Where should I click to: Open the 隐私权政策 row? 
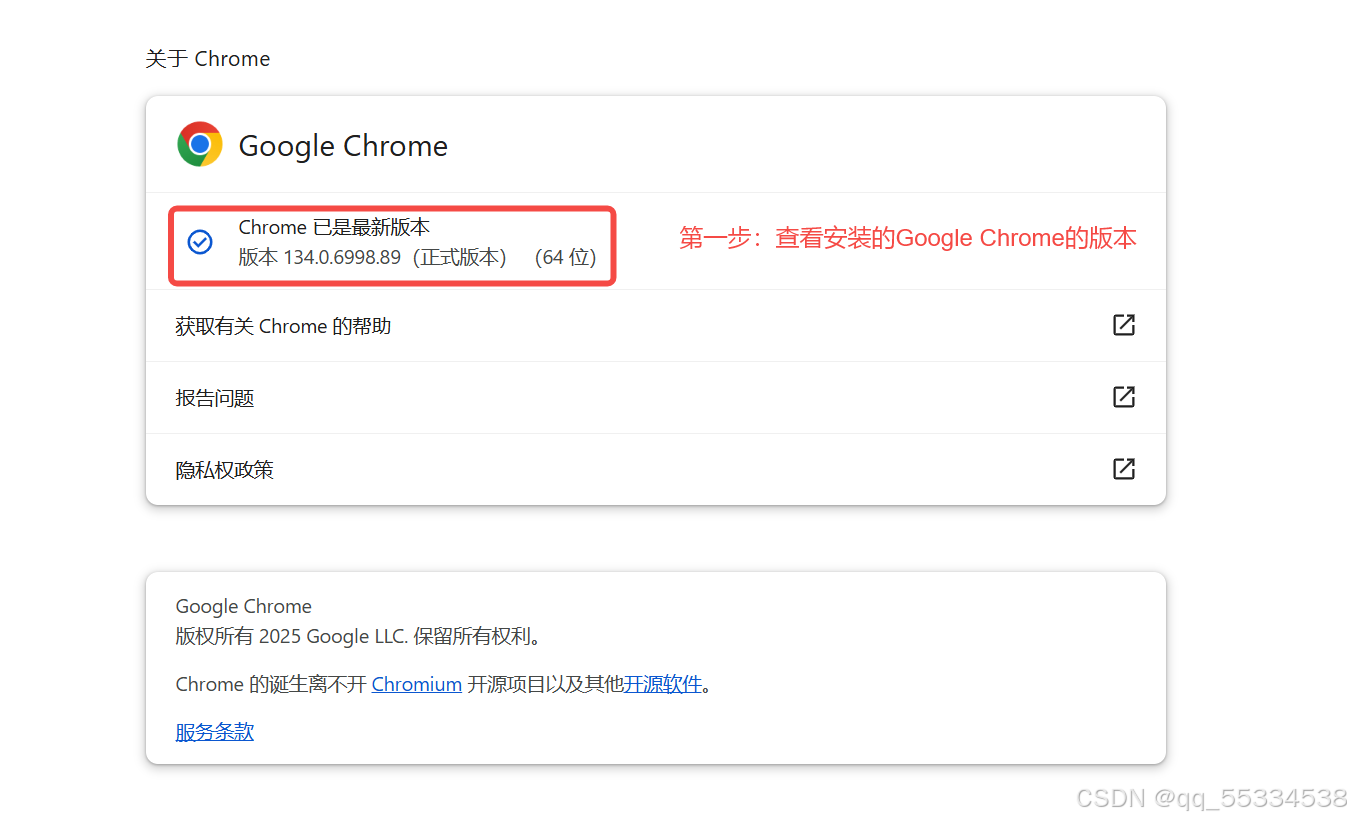(x=656, y=470)
